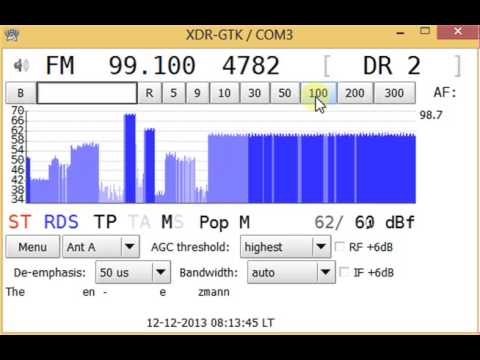Open the De-emphasis 50 us dropdown
480x360 pixels.
coord(133,272)
